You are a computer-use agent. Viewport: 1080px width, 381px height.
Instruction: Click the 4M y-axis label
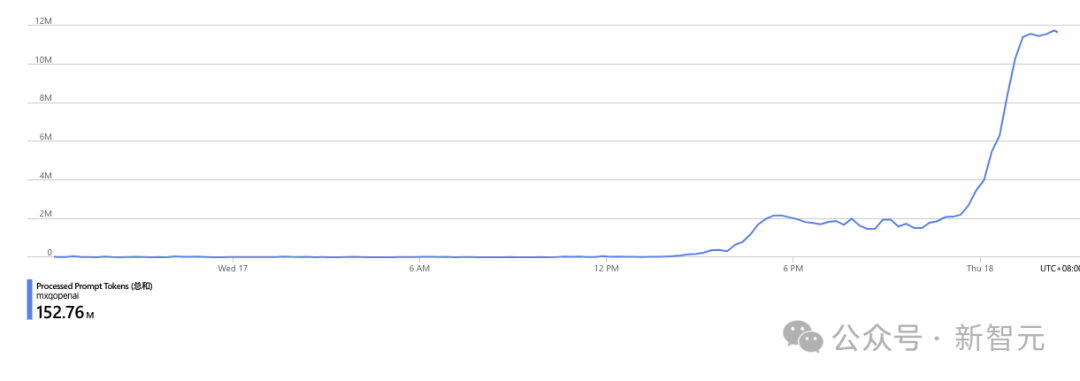[x=45, y=176]
